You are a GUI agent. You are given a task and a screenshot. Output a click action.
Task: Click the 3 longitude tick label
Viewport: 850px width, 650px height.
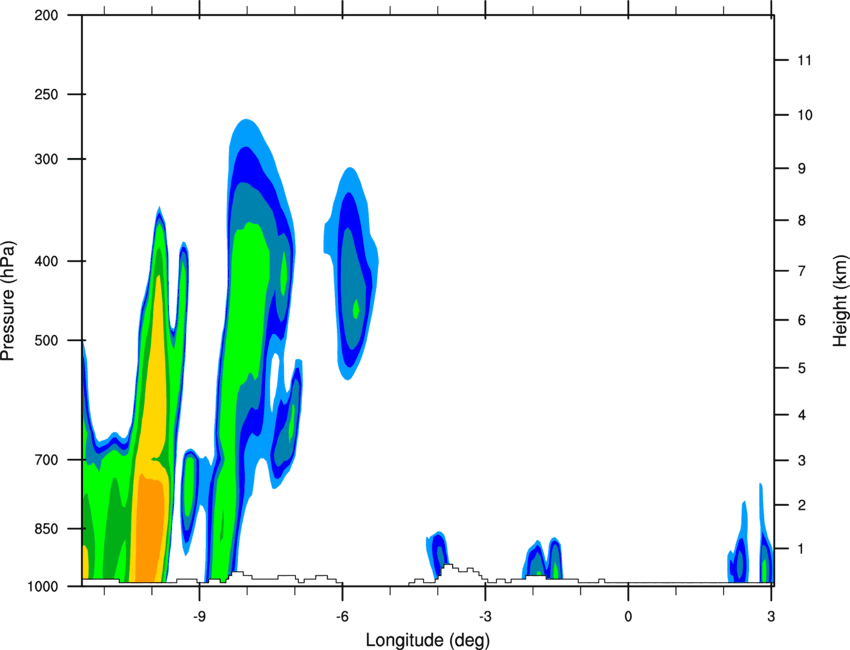pyautogui.click(x=771, y=616)
